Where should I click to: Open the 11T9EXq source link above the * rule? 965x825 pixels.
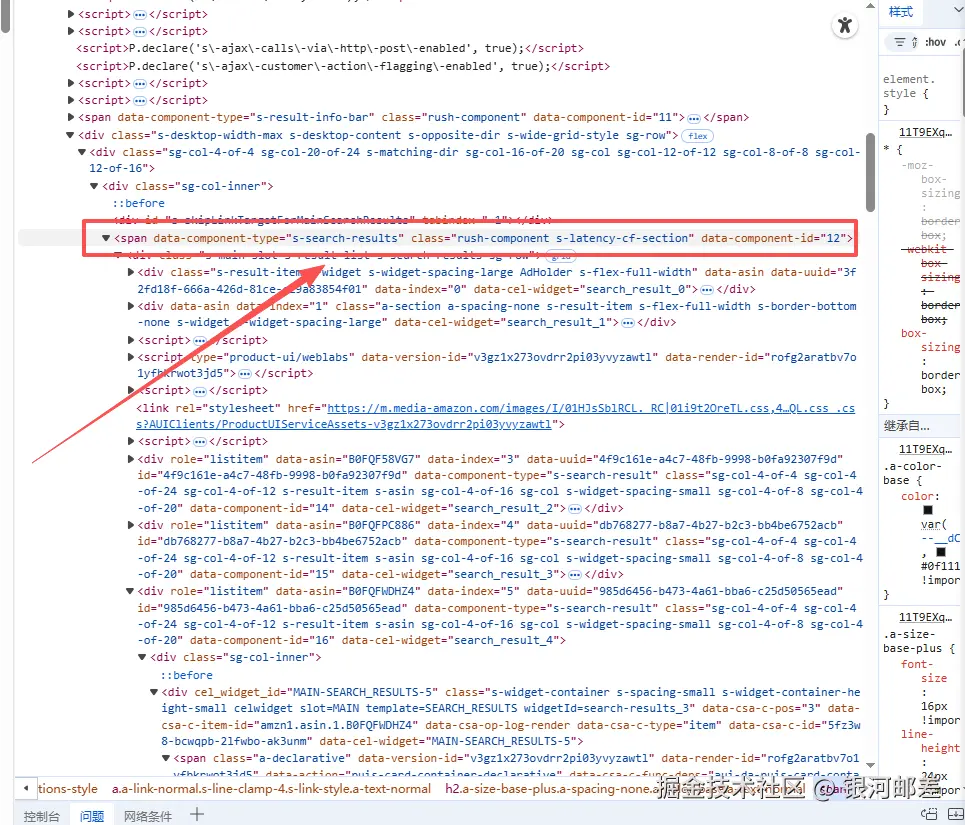click(x=925, y=132)
